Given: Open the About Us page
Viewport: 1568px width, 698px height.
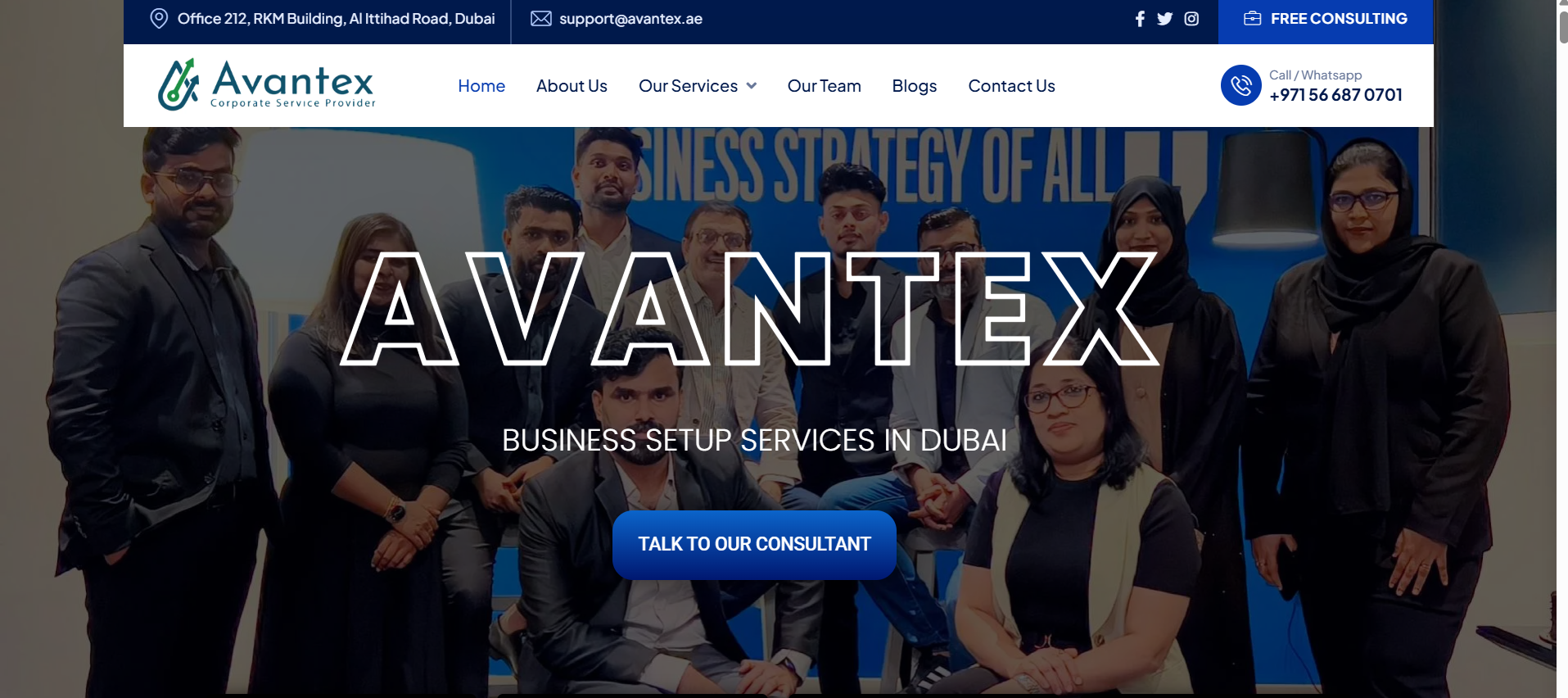Looking at the screenshot, I should [572, 86].
